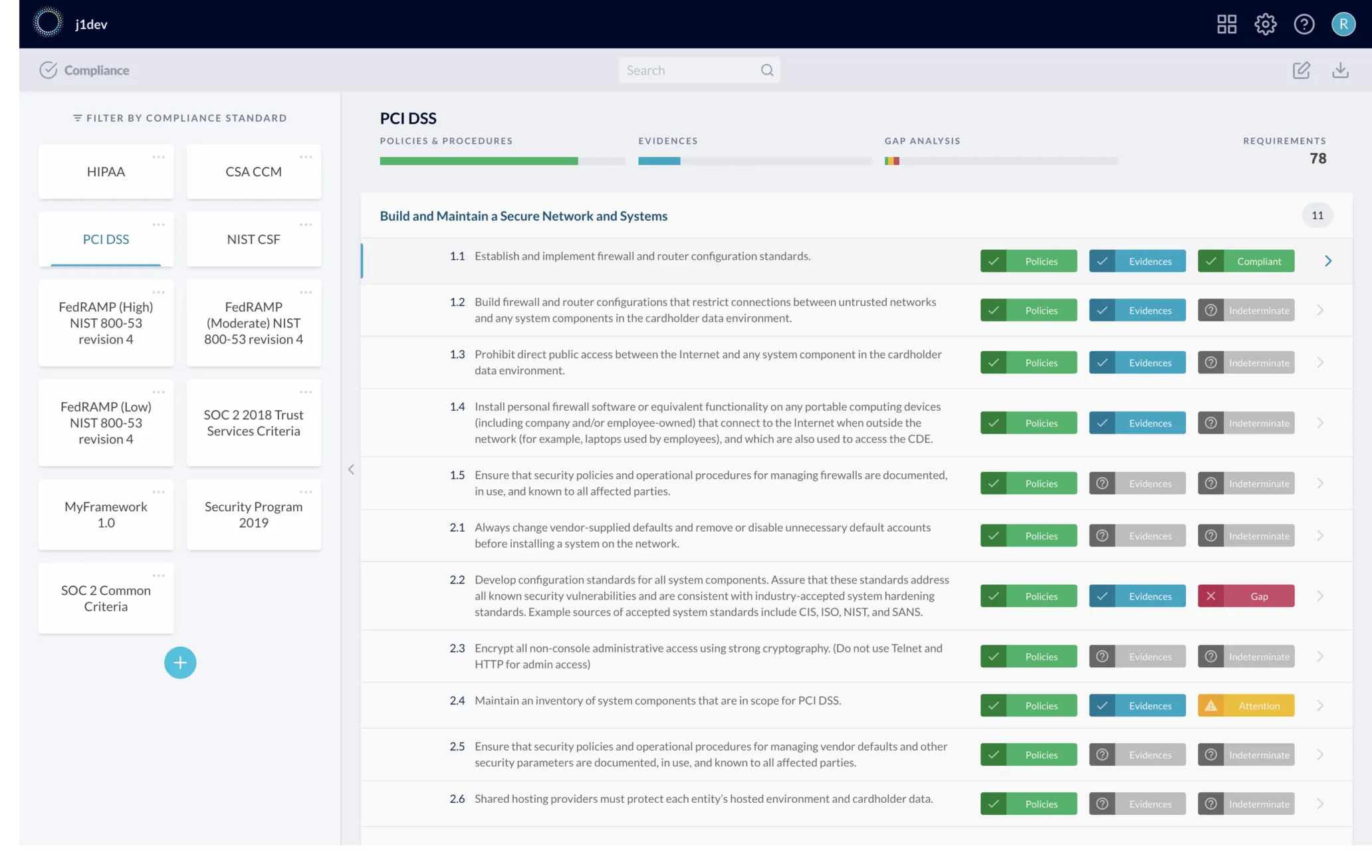Click the Evidences button for requirement 1.5

click(x=1137, y=483)
